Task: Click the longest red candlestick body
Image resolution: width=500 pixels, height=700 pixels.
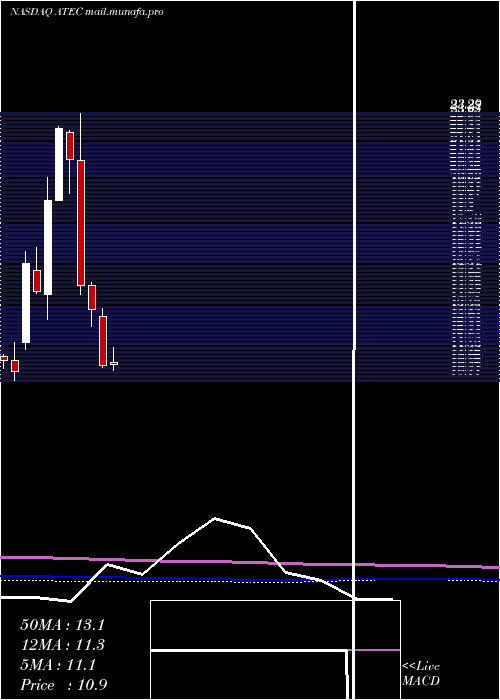Action: tap(81, 223)
